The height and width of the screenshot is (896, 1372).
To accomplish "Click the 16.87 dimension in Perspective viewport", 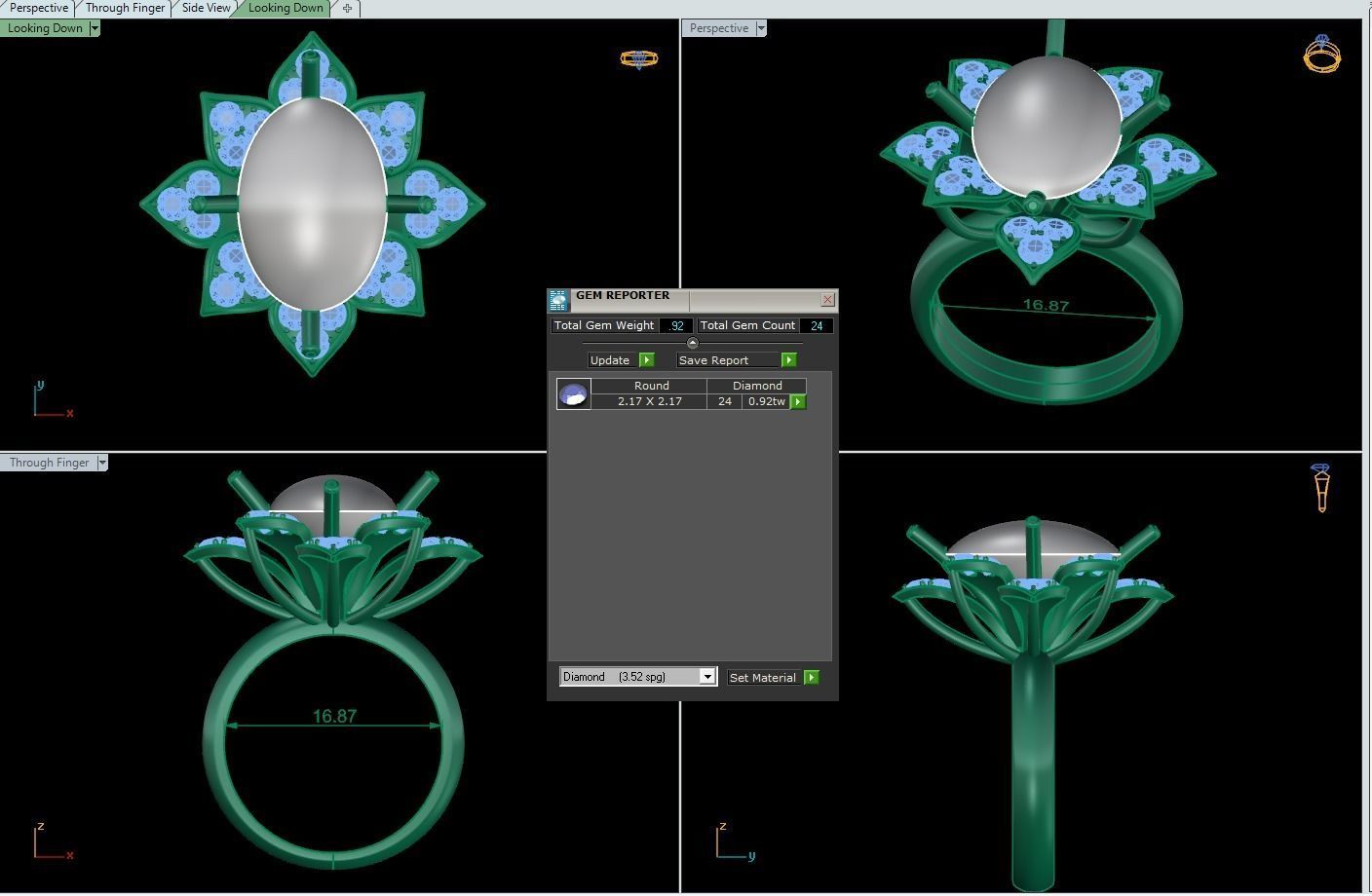I will pos(1046,305).
